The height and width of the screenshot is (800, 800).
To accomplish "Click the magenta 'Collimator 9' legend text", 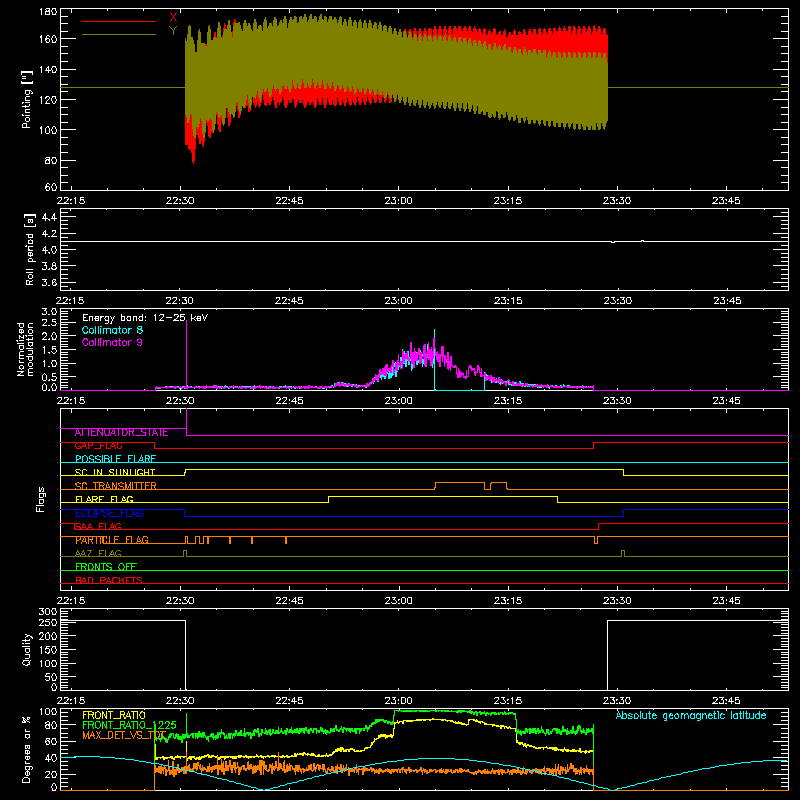I will pos(112,342).
